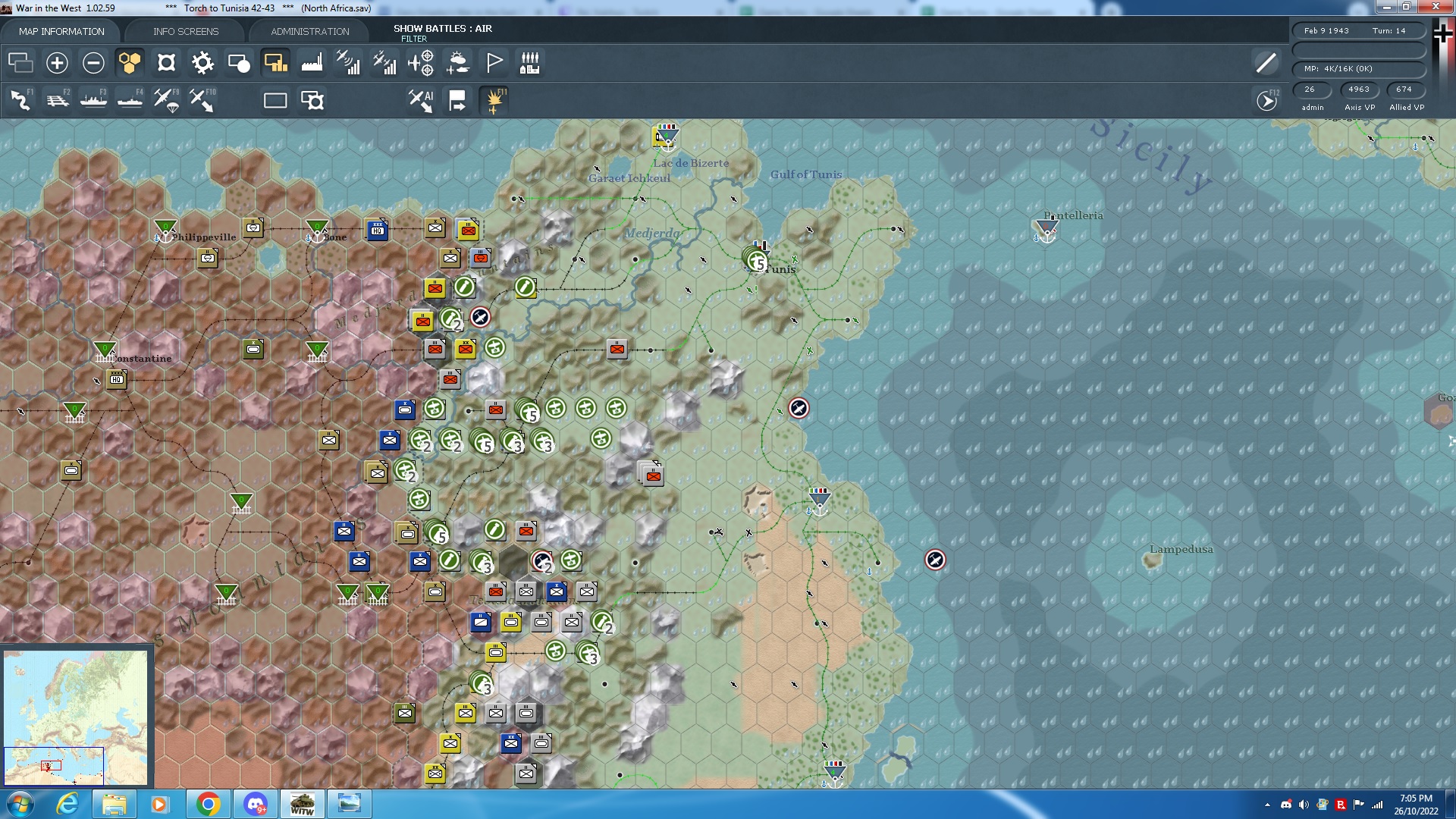1456x819 pixels.
Task: Switch to the INFO SCREENS tab
Action: point(185,31)
